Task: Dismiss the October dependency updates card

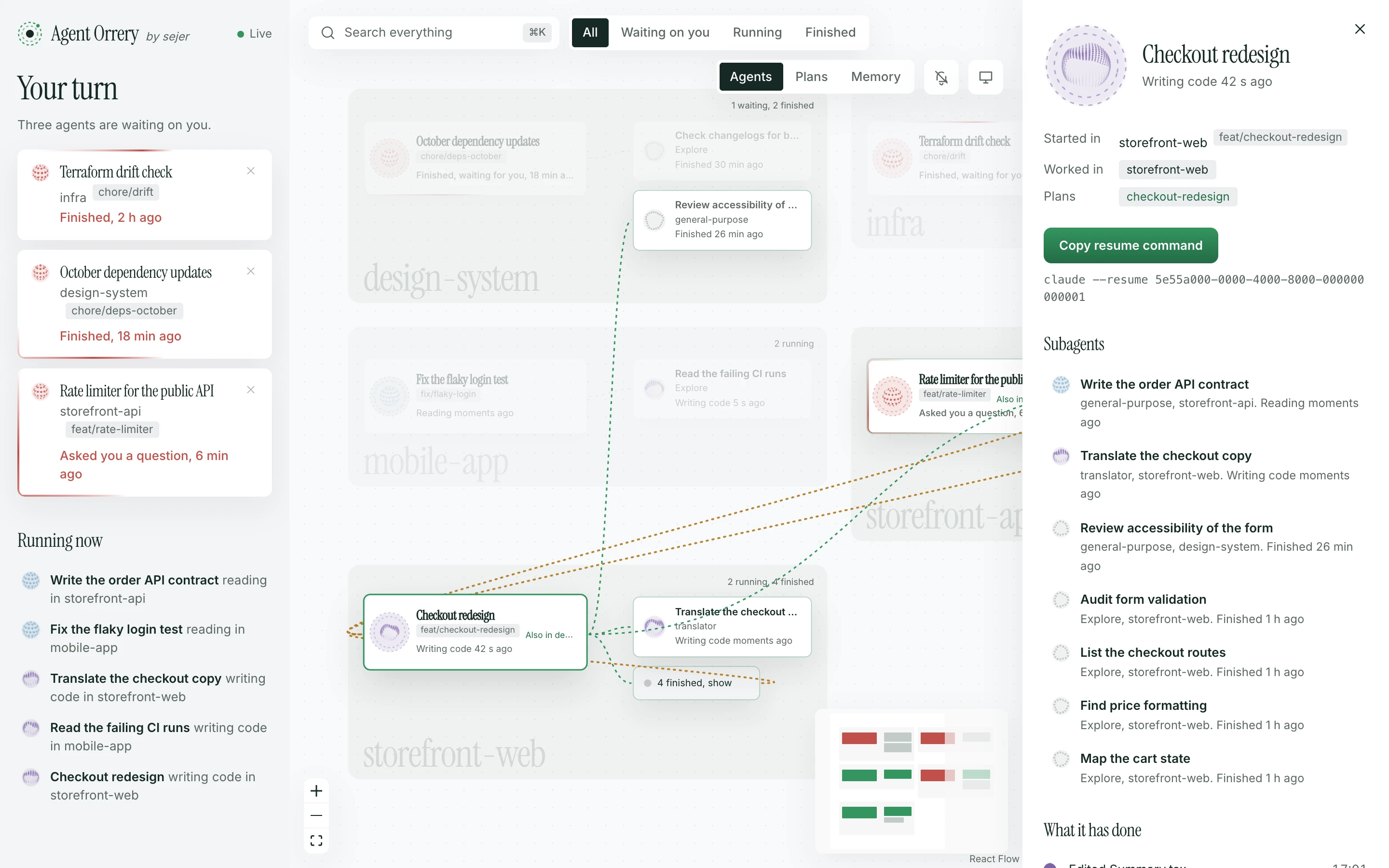Action: point(251,271)
